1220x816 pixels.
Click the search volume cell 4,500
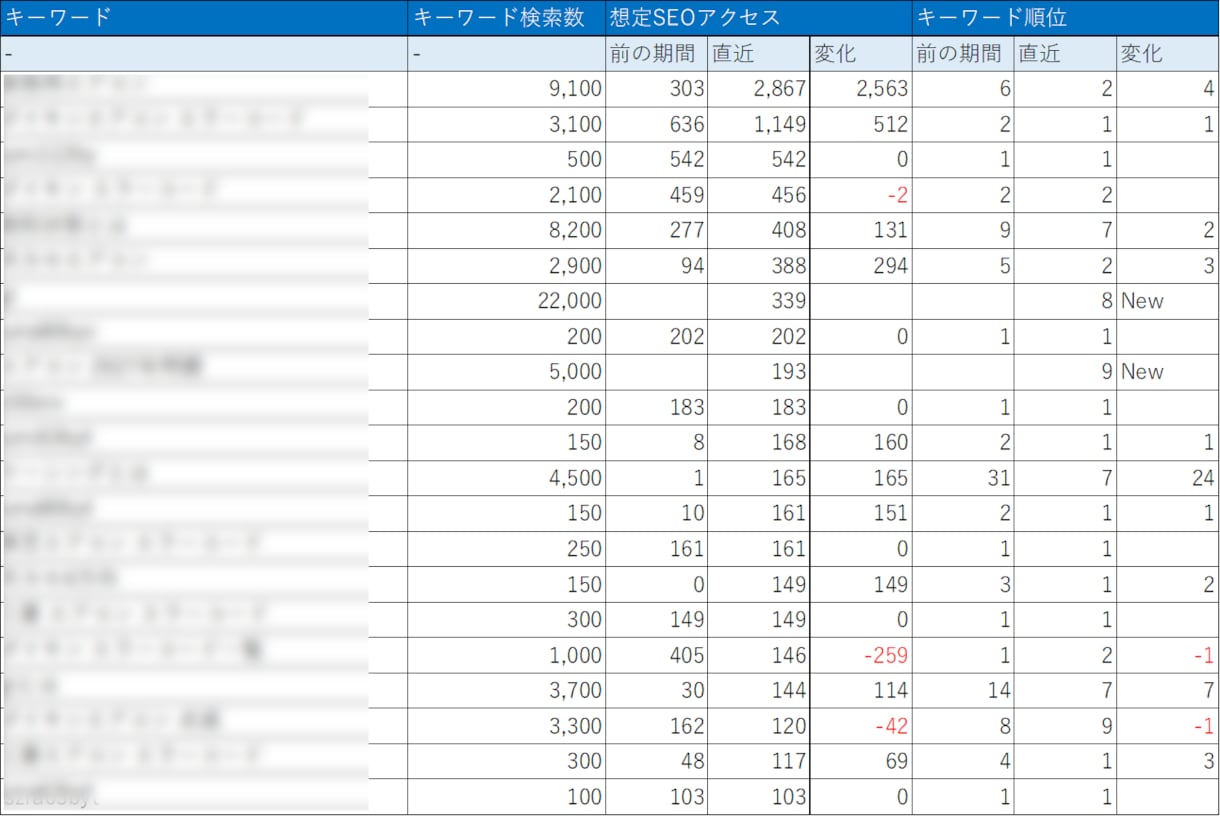(507, 478)
